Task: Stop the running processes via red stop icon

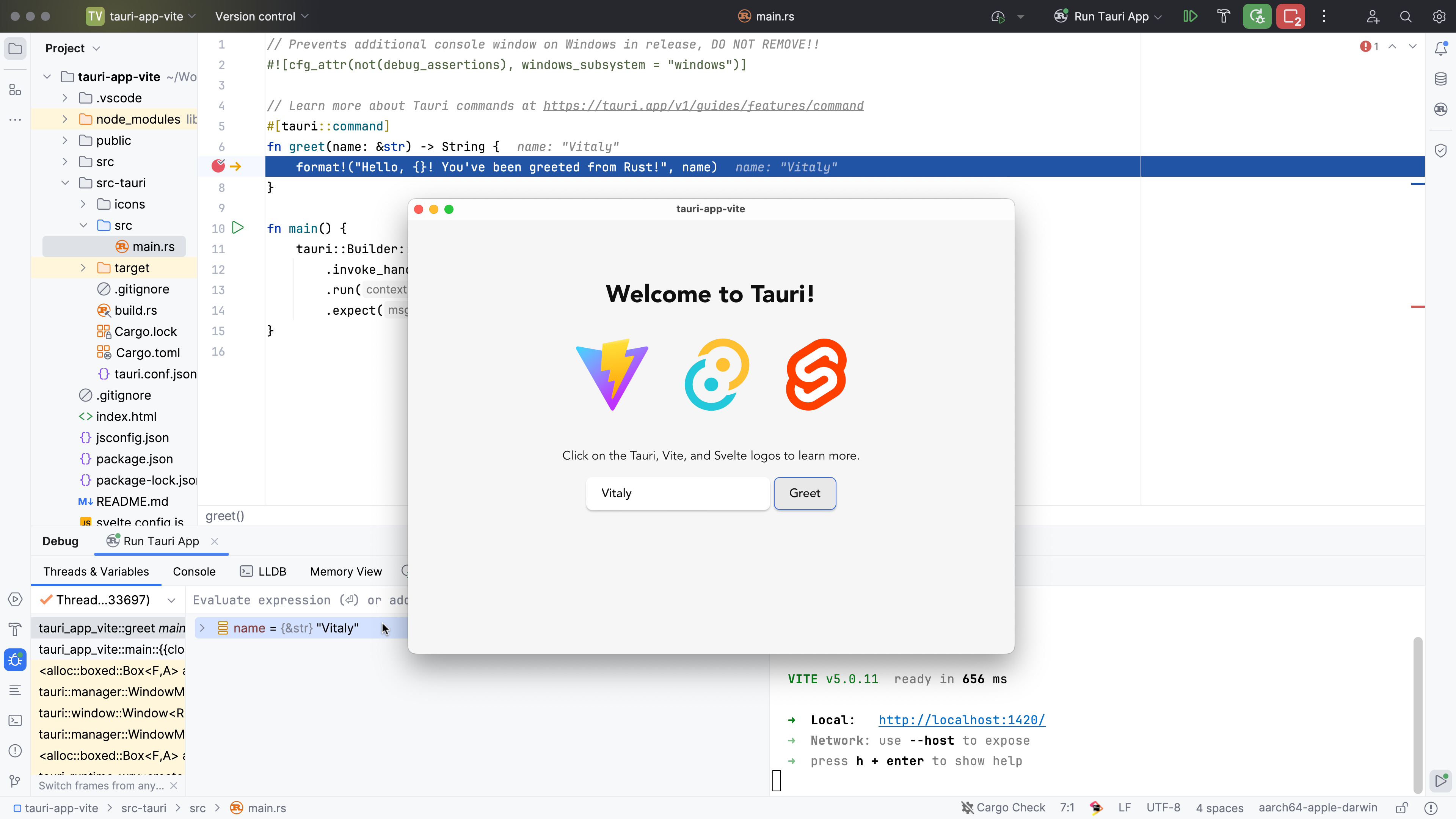Action: [x=1291, y=16]
